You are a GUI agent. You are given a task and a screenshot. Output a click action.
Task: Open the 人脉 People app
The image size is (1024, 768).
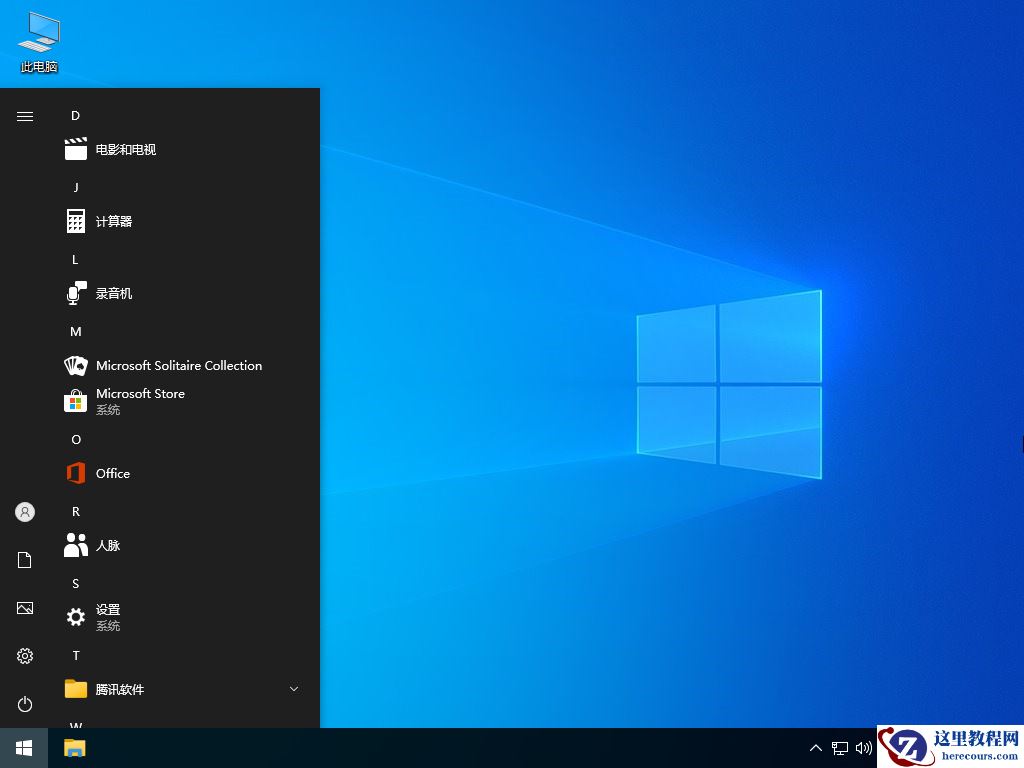[108, 545]
